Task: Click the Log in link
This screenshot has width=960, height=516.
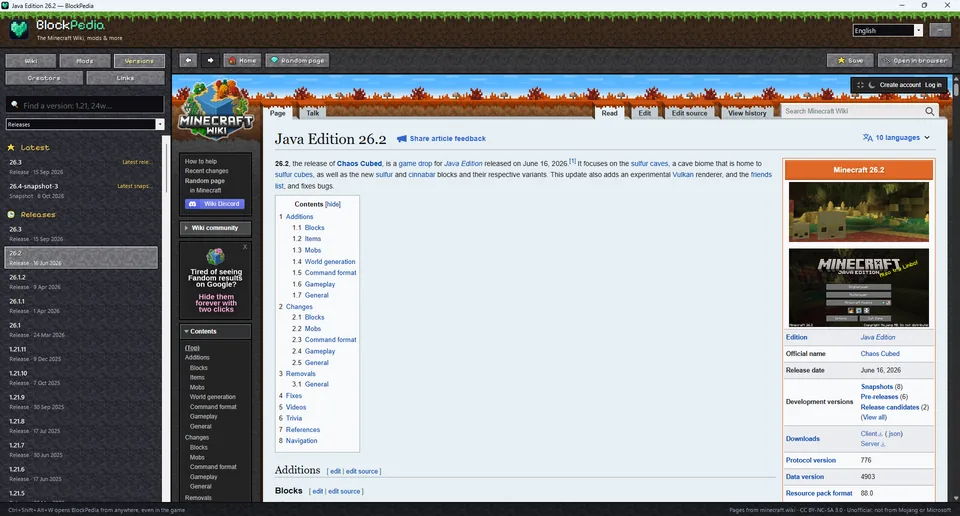Action: (933, 85)
